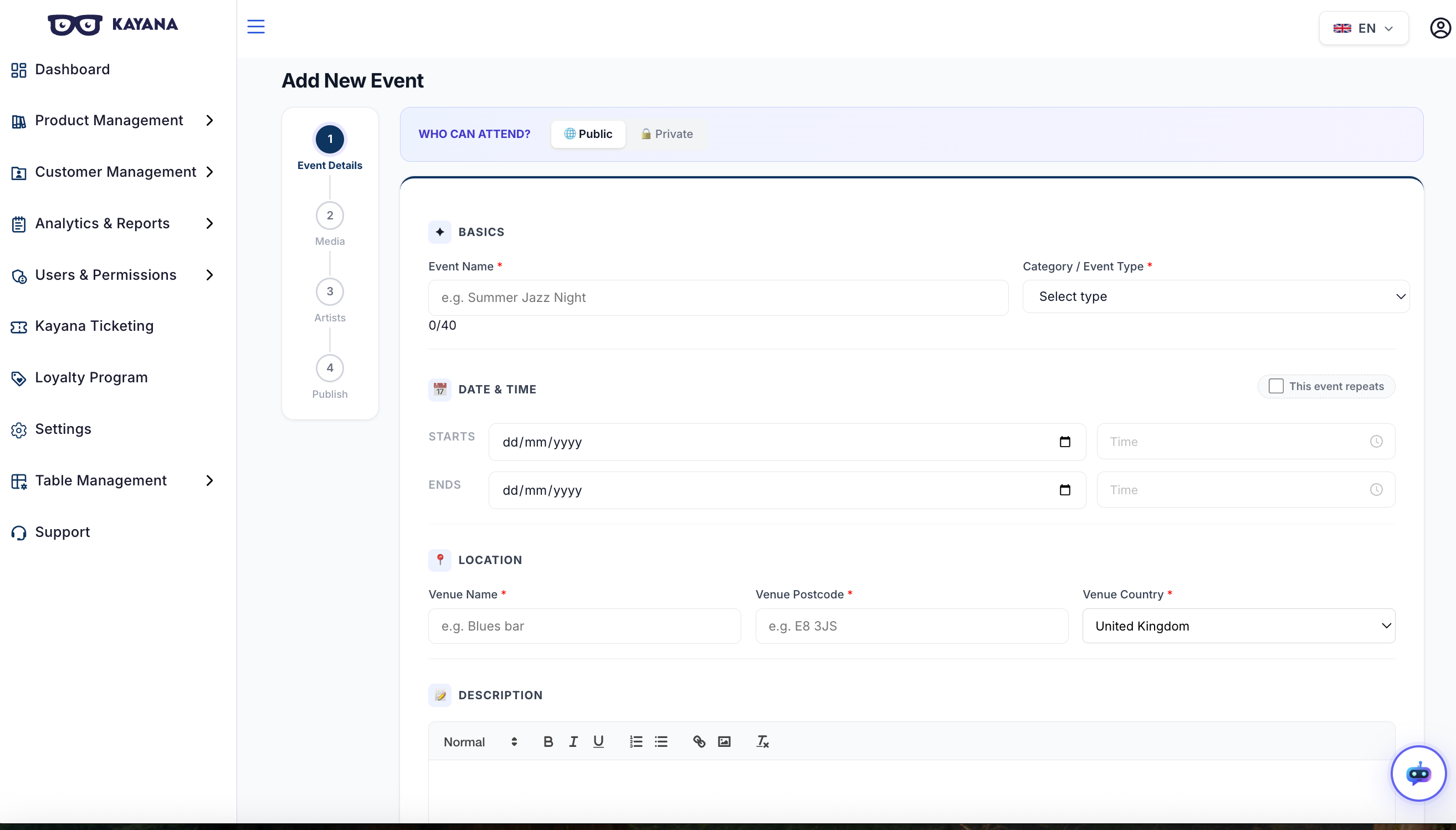Viewport: 1456px width, 830px height.
Task: Open the chatbot assistant bubble
Action: tap(1418, 773)
